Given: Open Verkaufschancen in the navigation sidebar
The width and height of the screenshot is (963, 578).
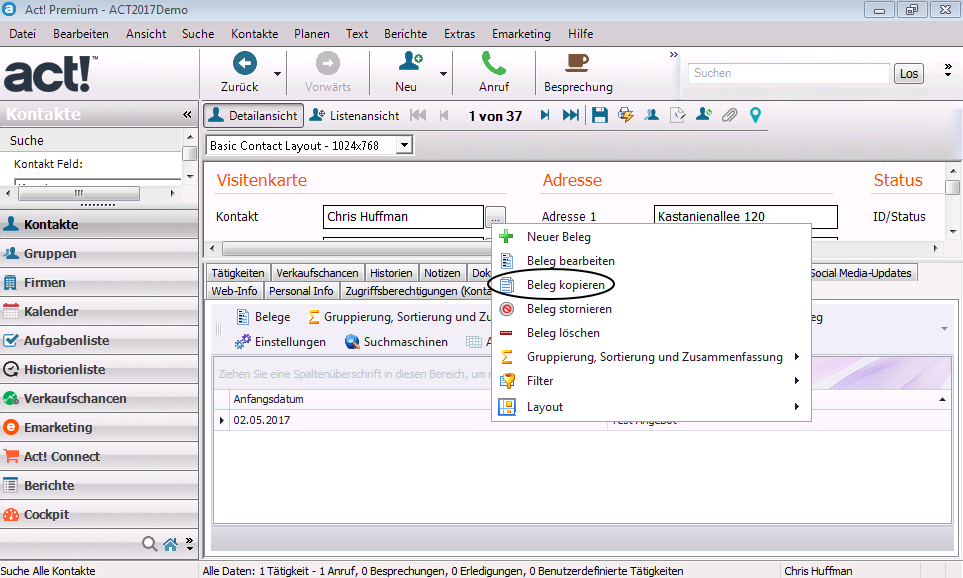Looking at the screenshot, I should point(99,399).
